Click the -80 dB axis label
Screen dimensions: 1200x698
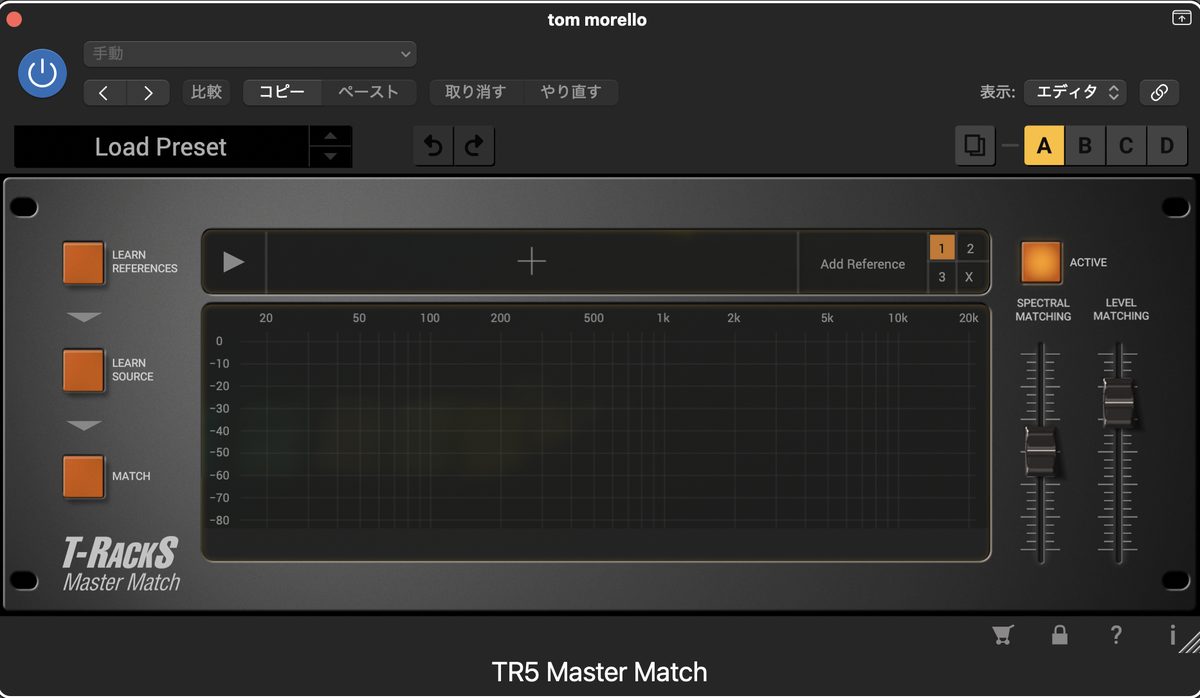click(220, 520)
